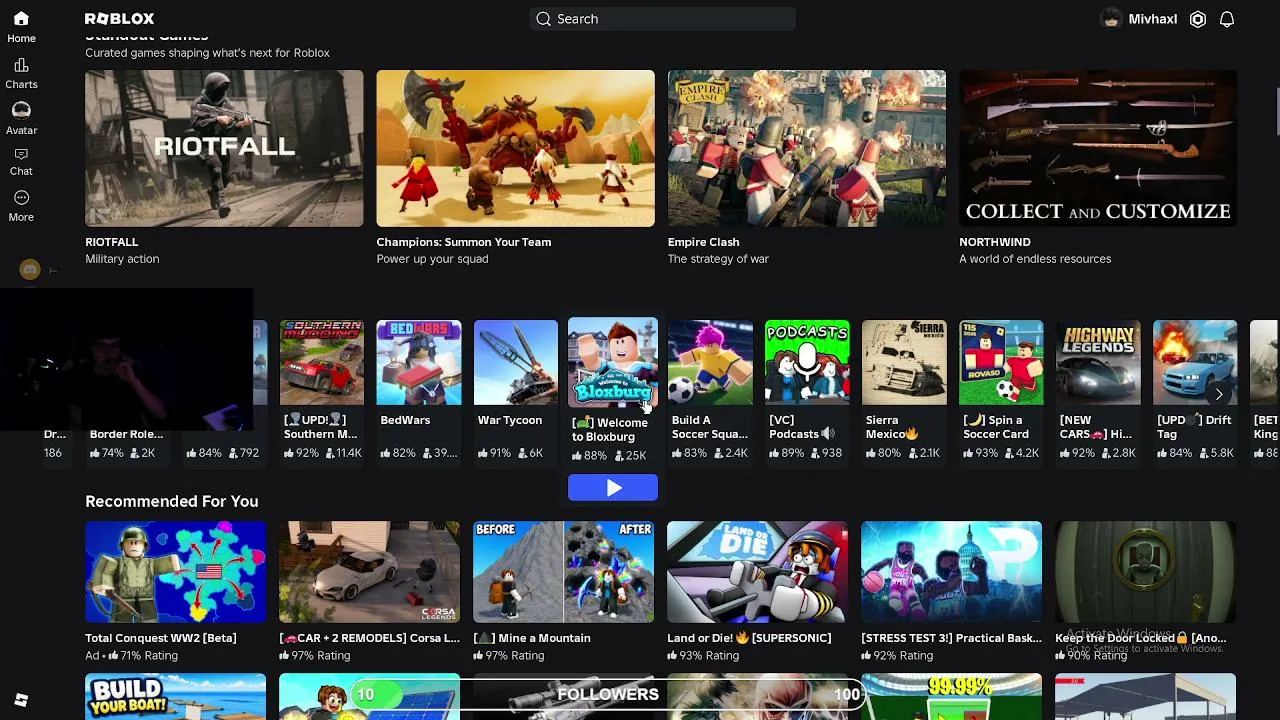Click the Recommended For You heading

pyautogui.click(x=172, y=501)
